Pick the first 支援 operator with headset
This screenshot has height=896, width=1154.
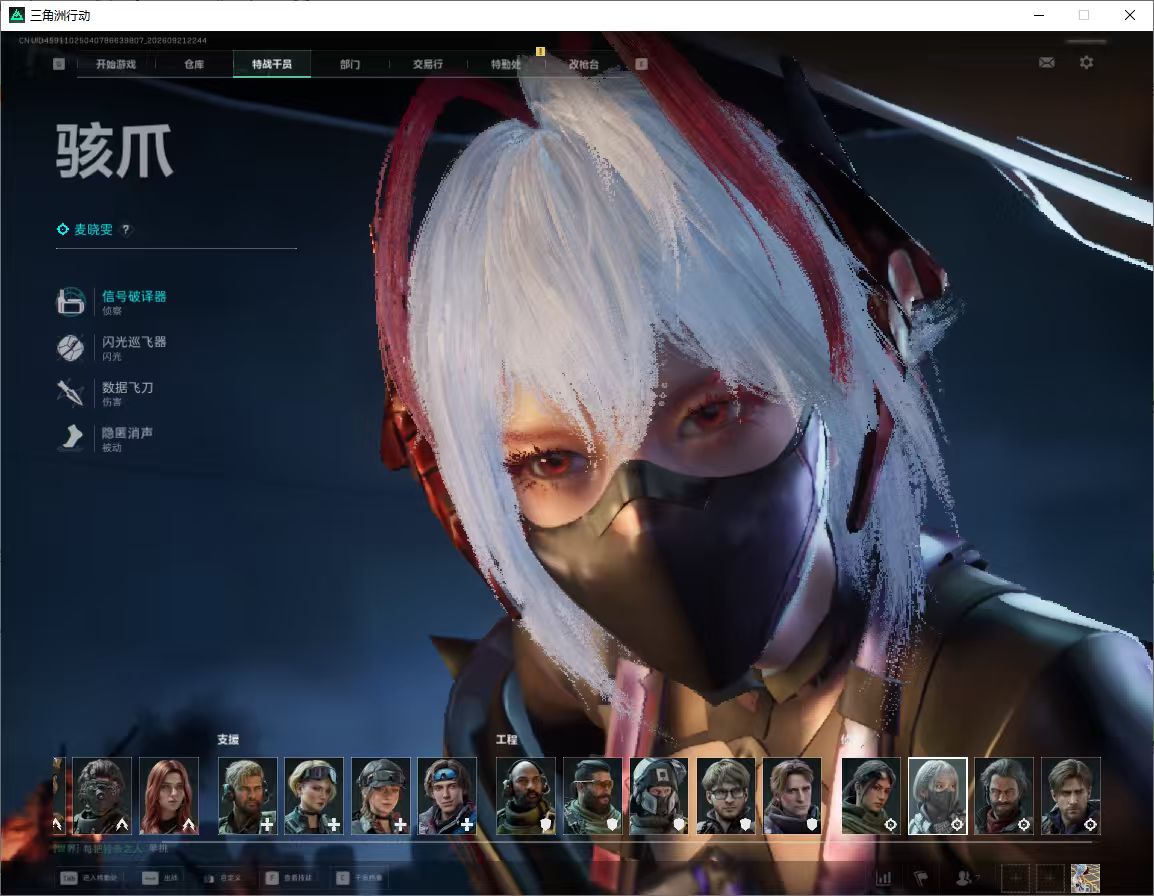(247, 796)
